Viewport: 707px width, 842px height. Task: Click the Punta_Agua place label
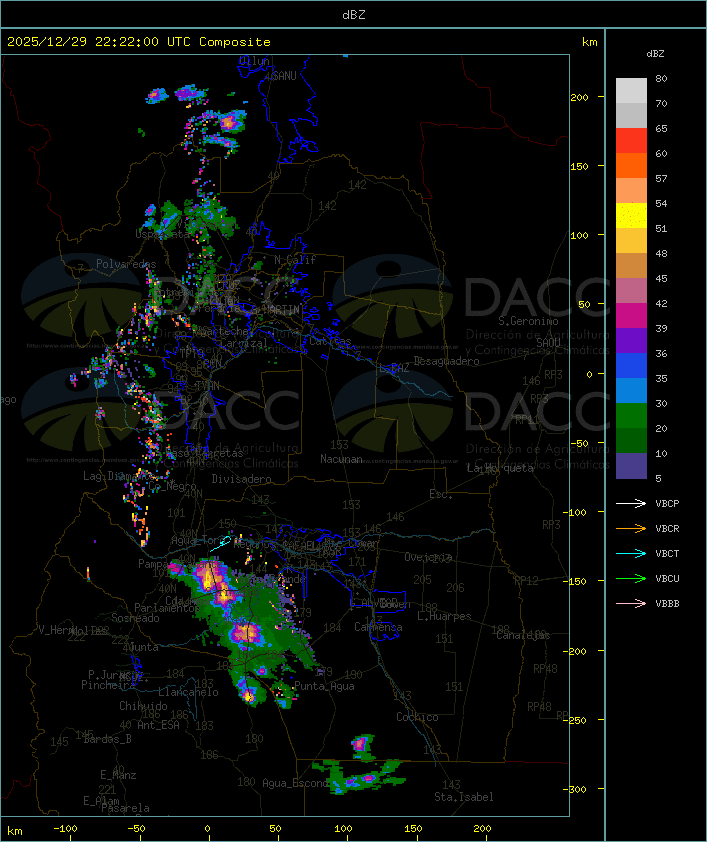coord(324,686)
